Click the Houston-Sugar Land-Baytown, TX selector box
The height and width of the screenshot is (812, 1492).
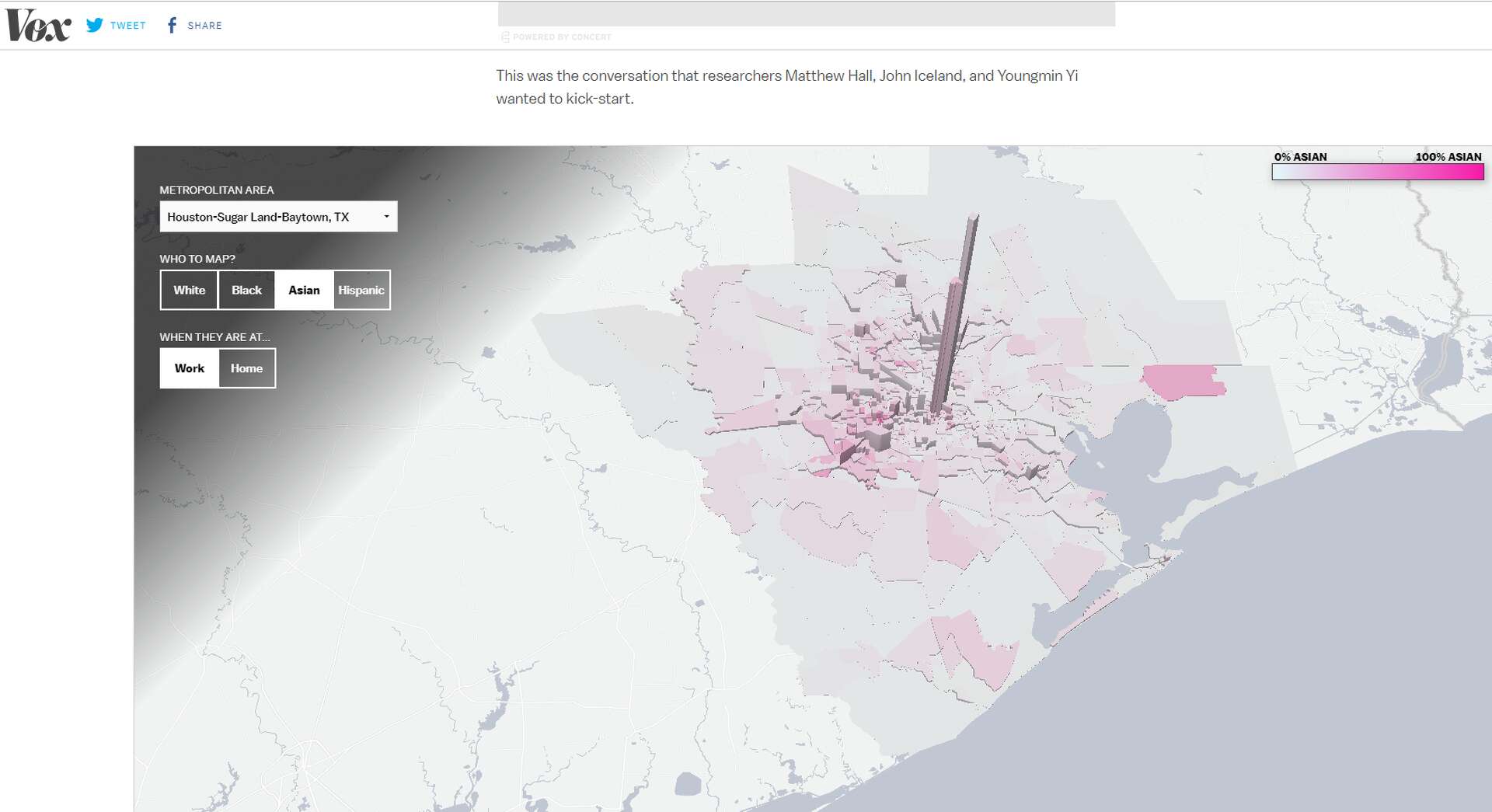point(278,216)
